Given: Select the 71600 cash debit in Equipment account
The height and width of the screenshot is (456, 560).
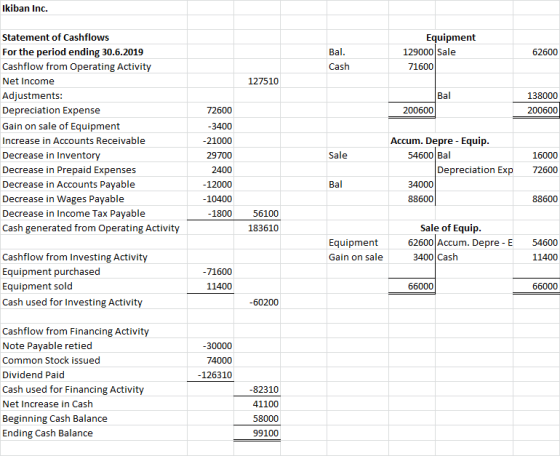Looking at the screenshot, I should tap(421, 67).
